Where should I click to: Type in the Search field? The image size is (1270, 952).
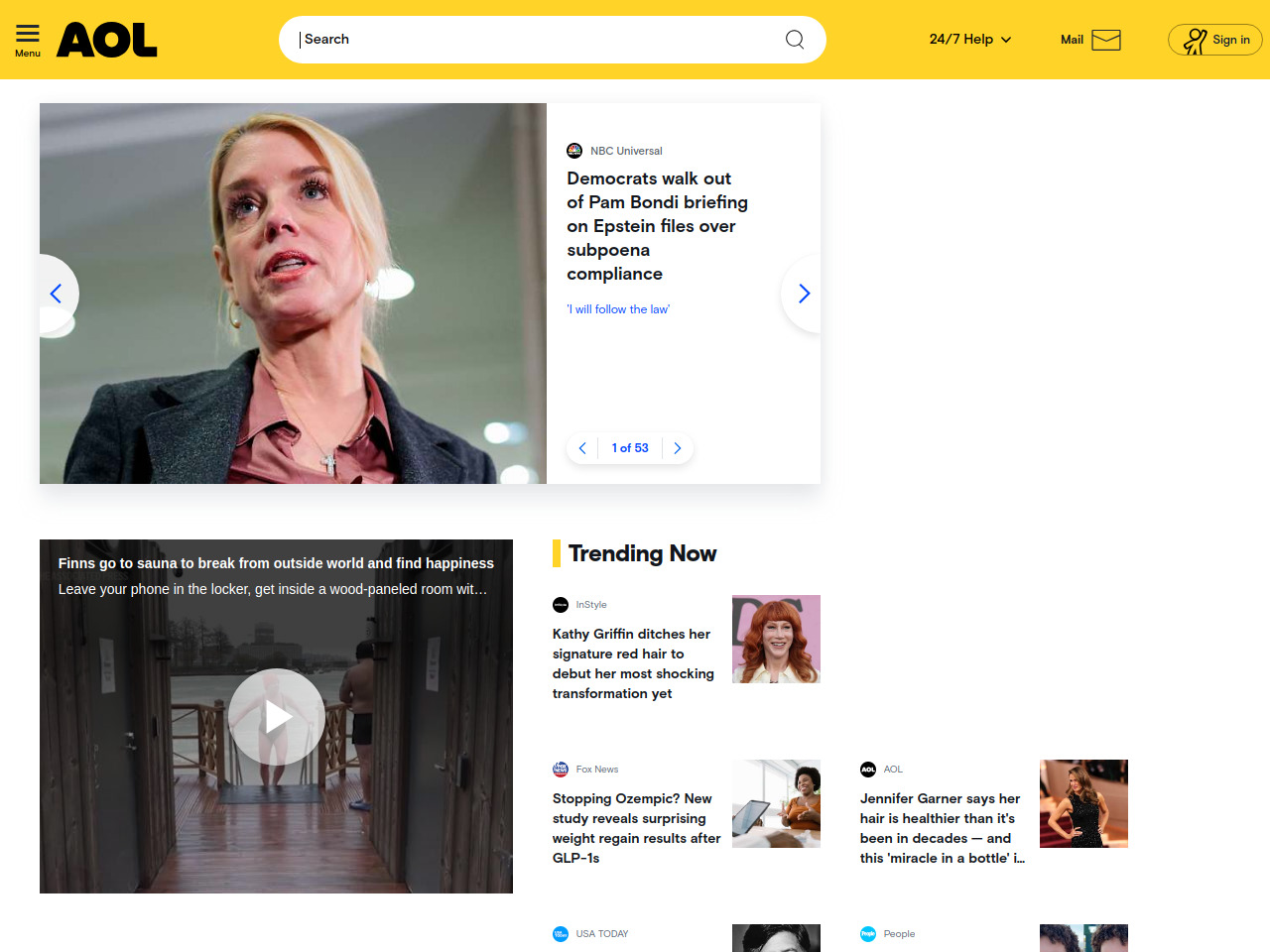(536, 40)
